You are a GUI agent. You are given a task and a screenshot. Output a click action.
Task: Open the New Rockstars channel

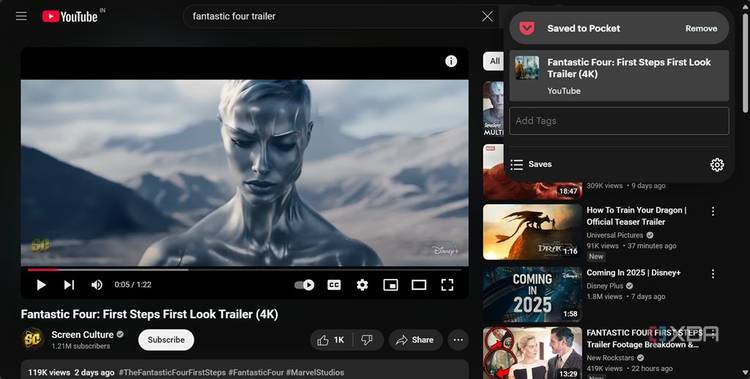tap(610, 357)
